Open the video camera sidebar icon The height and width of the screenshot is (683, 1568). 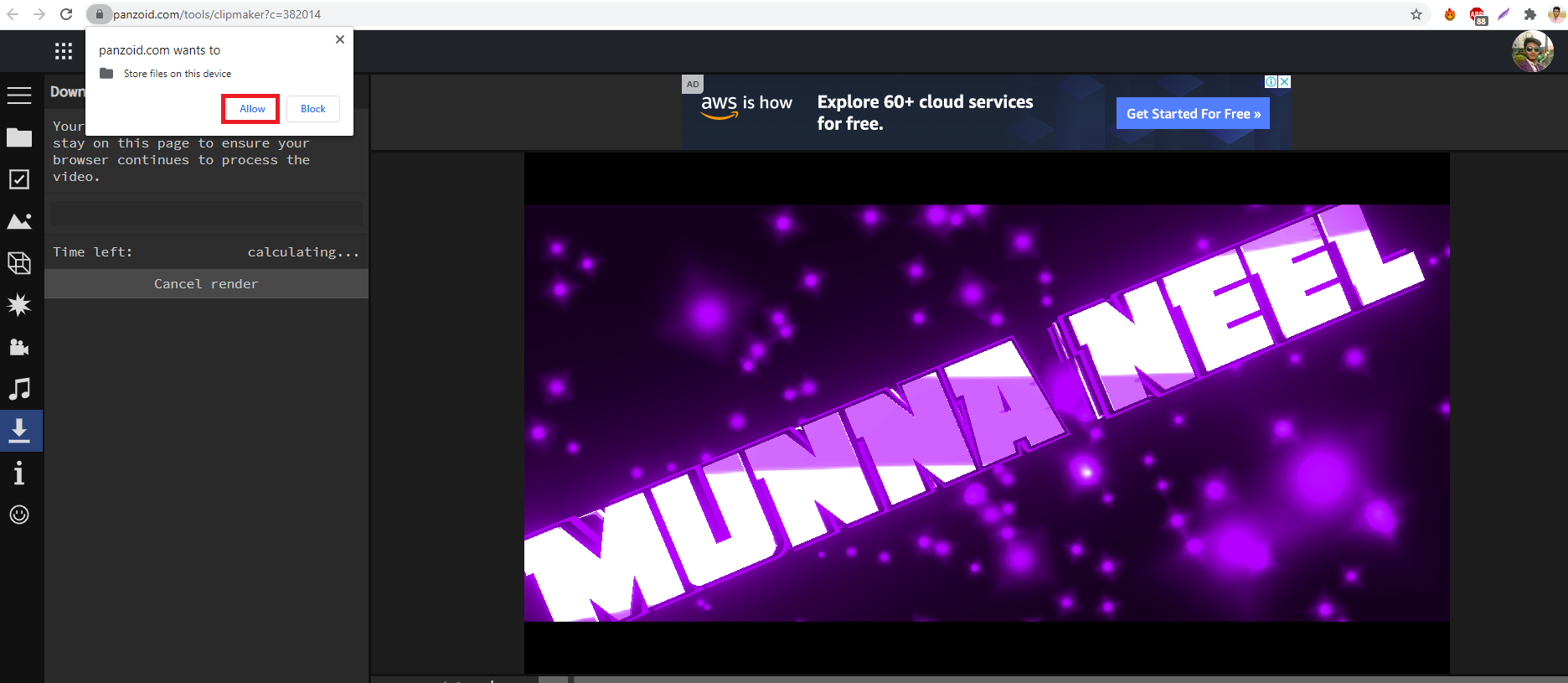click(19, 347)
